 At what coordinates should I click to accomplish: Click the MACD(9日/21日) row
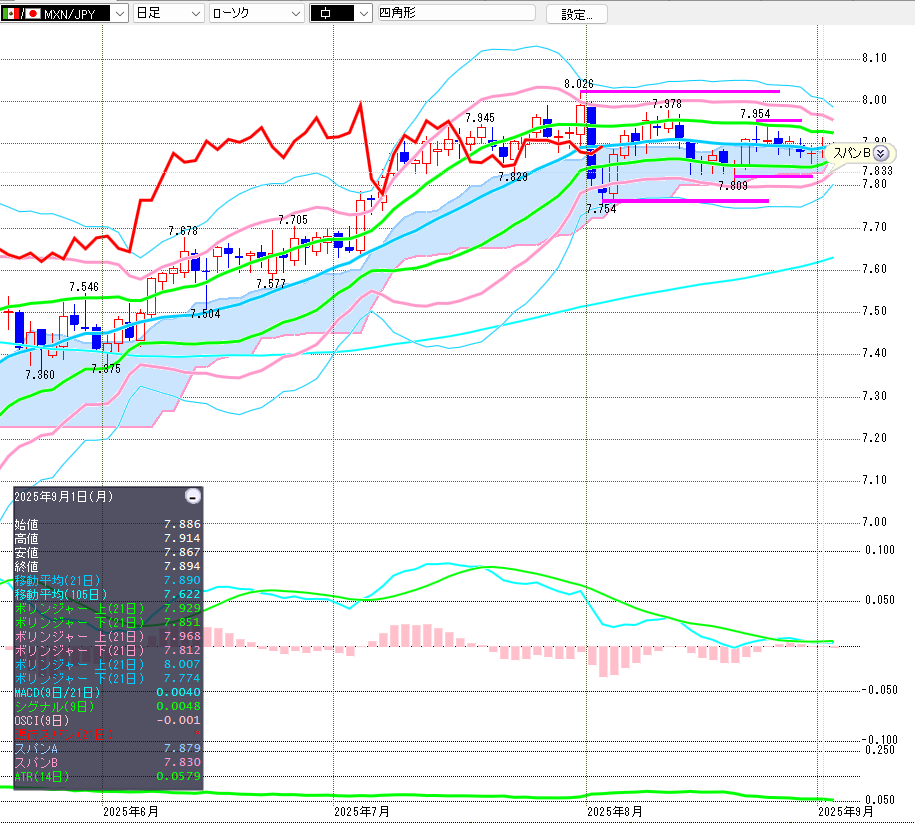[x=107, y=692]
